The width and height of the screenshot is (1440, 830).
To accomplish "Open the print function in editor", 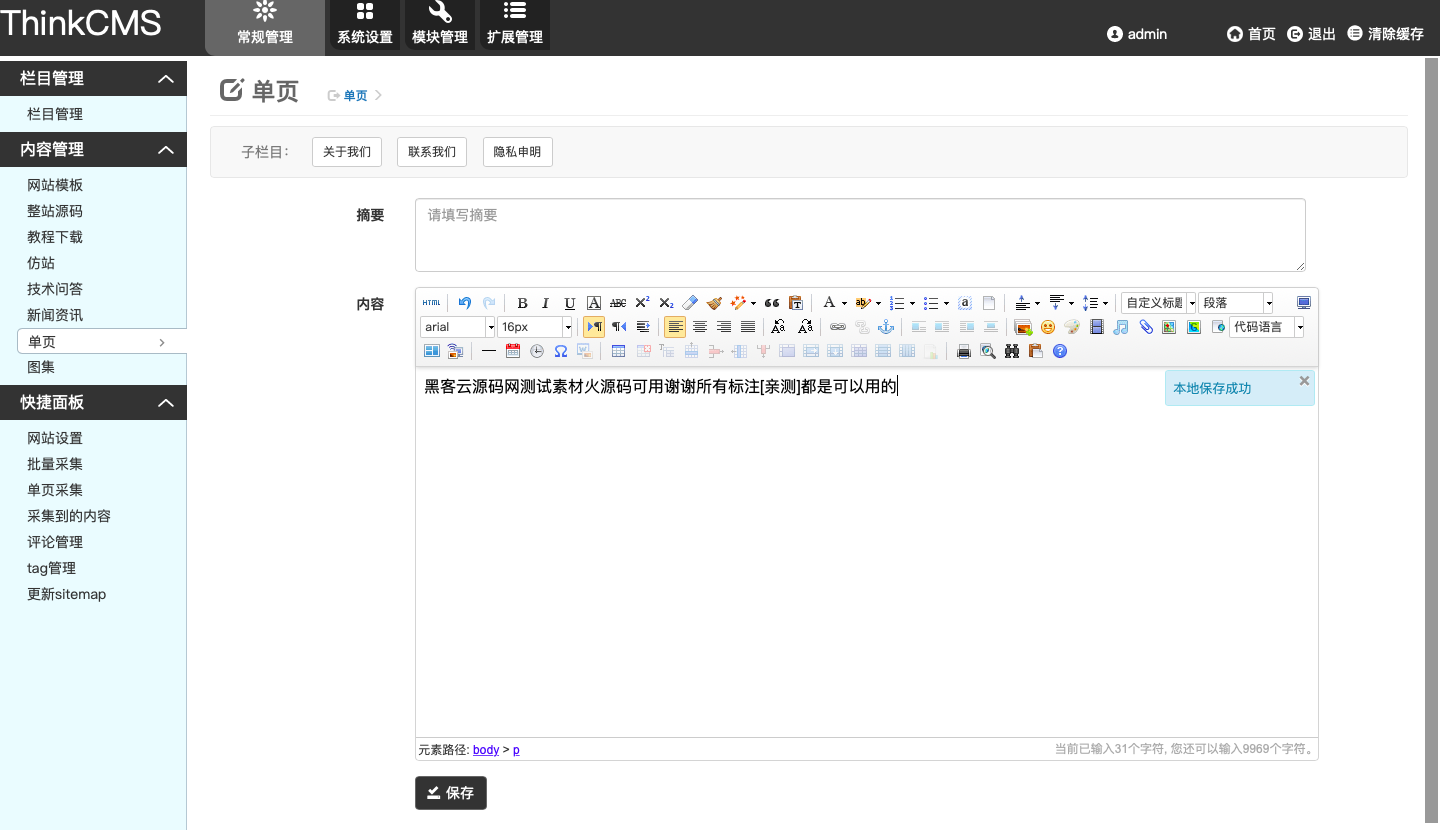I will click(964, 351).
